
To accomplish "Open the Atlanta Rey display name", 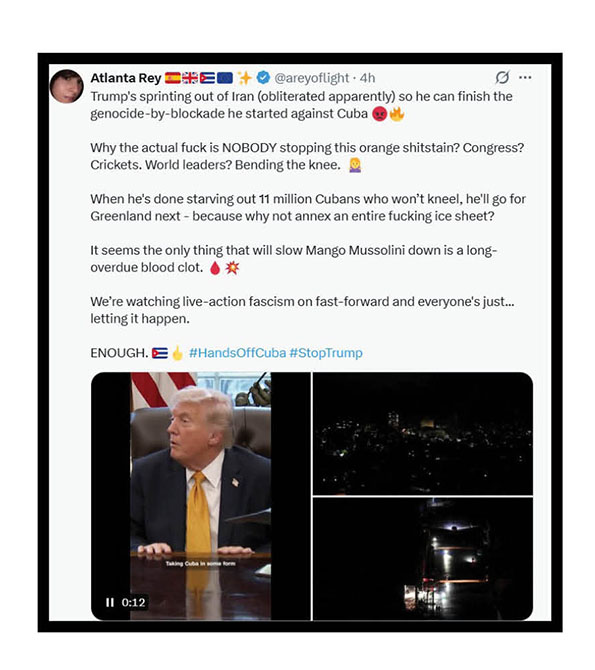I will tap(126, 78).
